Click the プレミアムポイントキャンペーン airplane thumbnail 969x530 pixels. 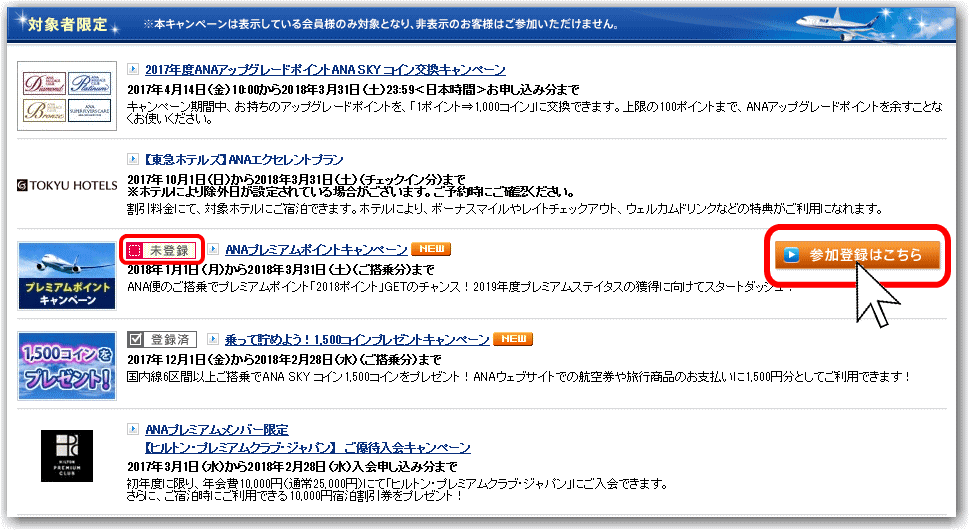[67, 276]
